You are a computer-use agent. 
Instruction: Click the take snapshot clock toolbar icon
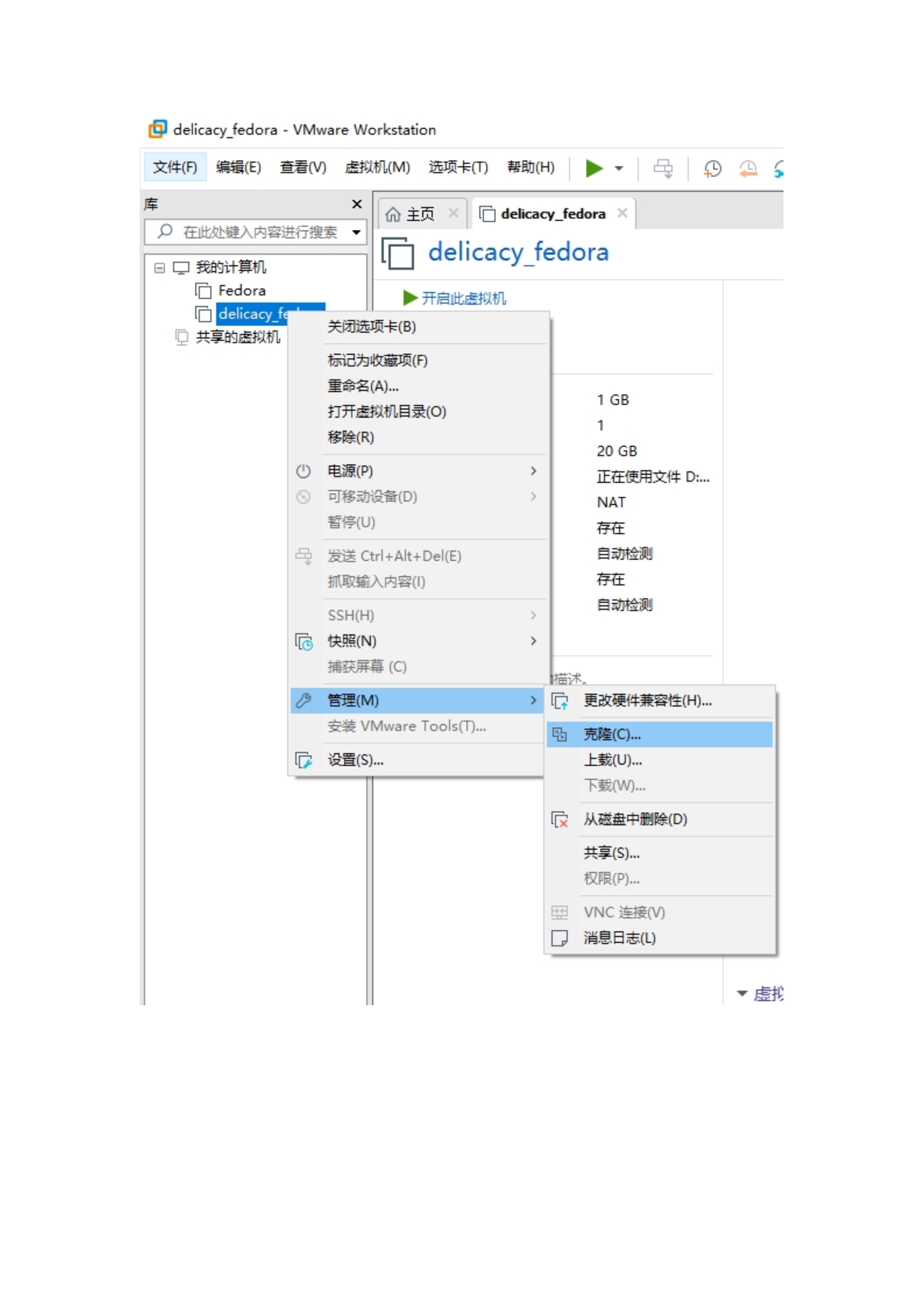[x=712, y=168]
